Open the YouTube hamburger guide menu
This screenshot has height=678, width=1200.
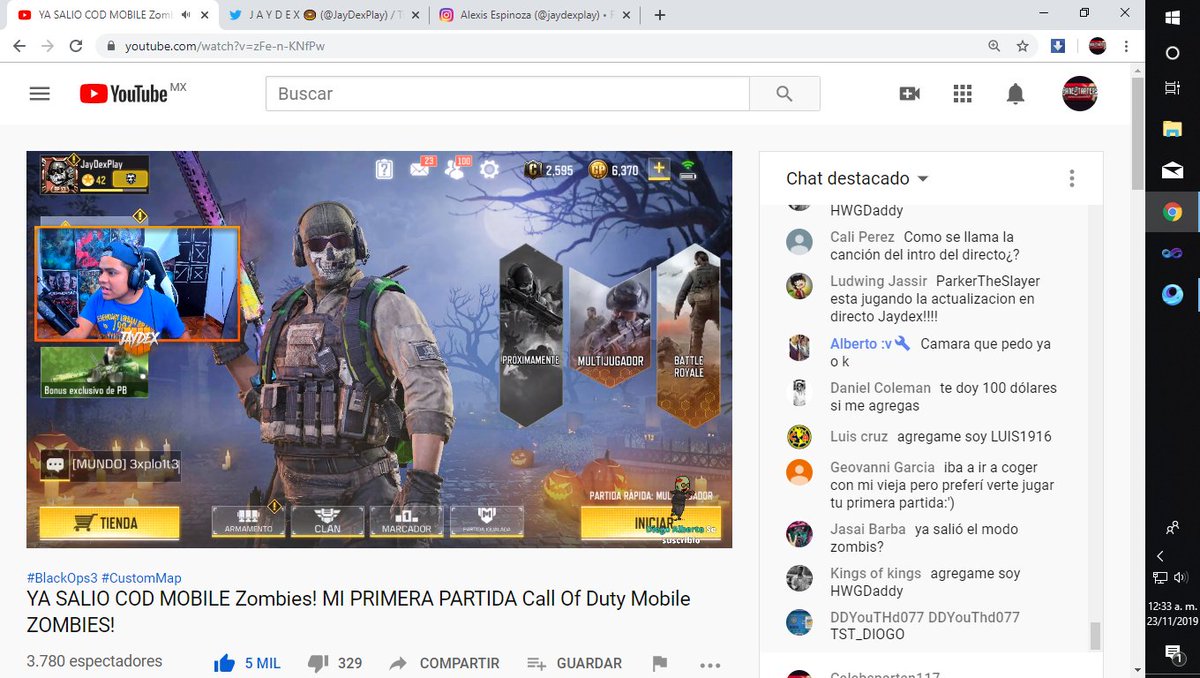click(x=39, y=93)
